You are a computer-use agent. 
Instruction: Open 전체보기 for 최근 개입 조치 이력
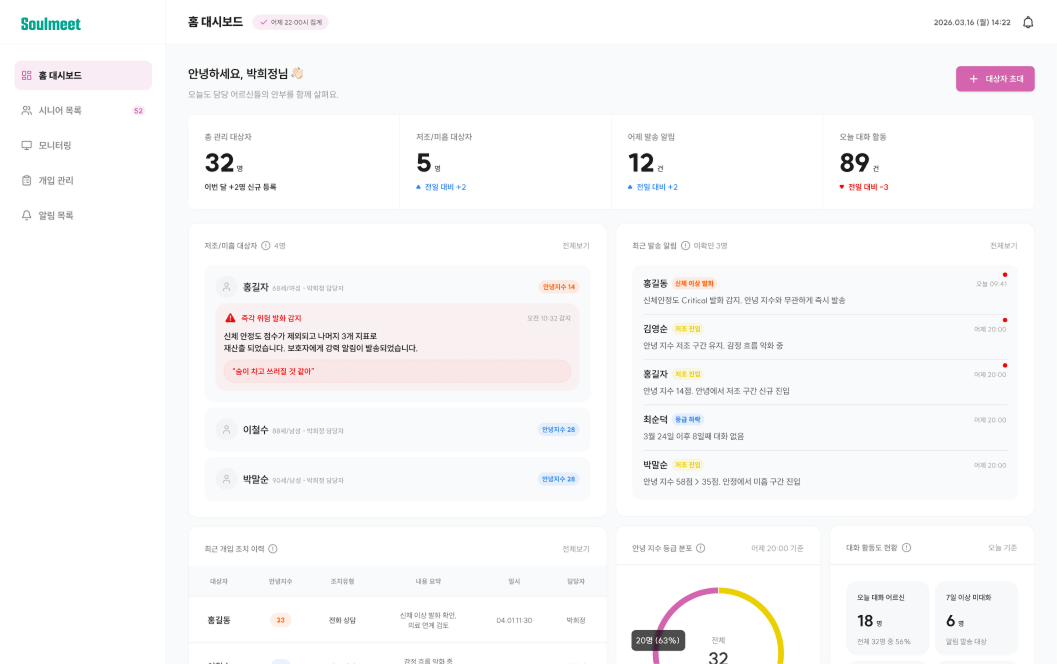pos(576,549)
